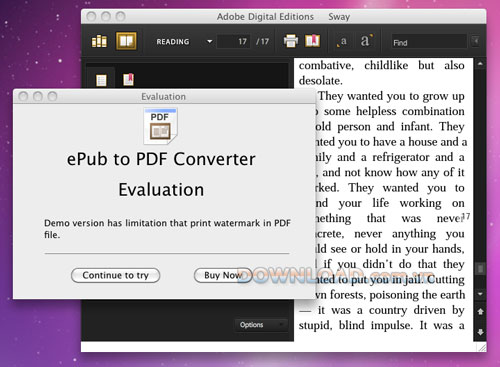The image size is (500, 367).
Task: Decrease the text size with small a
Action: click(342, 41)
